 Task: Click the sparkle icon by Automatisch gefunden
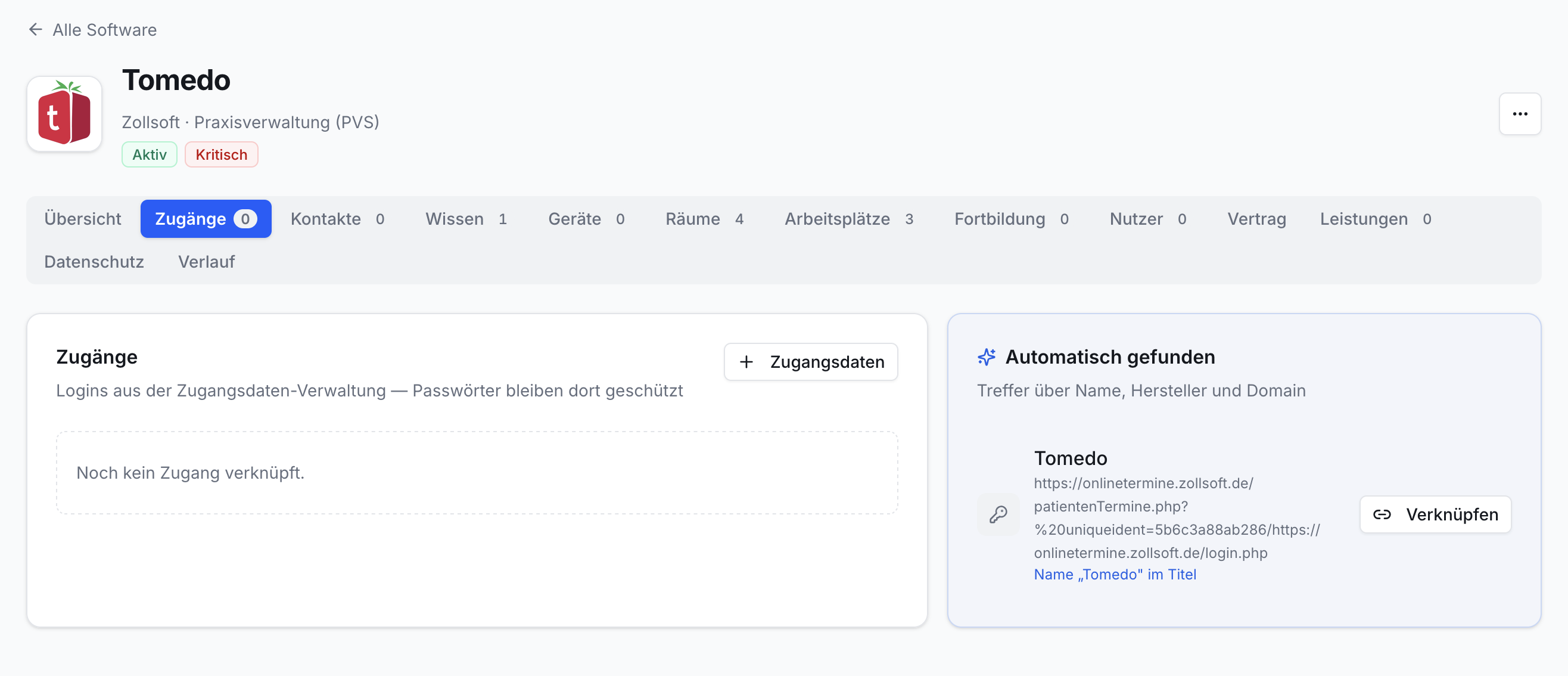(987, 357)
